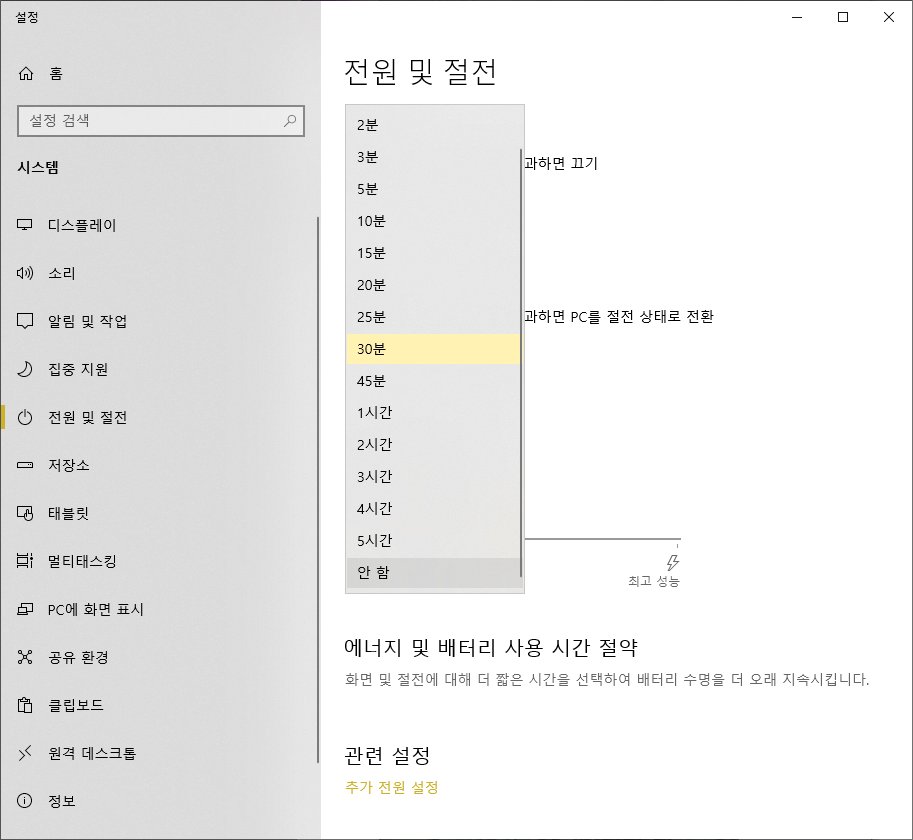Select the highlighted 30분 option
This screenshot has height=840, width=913.
[433, 349]
